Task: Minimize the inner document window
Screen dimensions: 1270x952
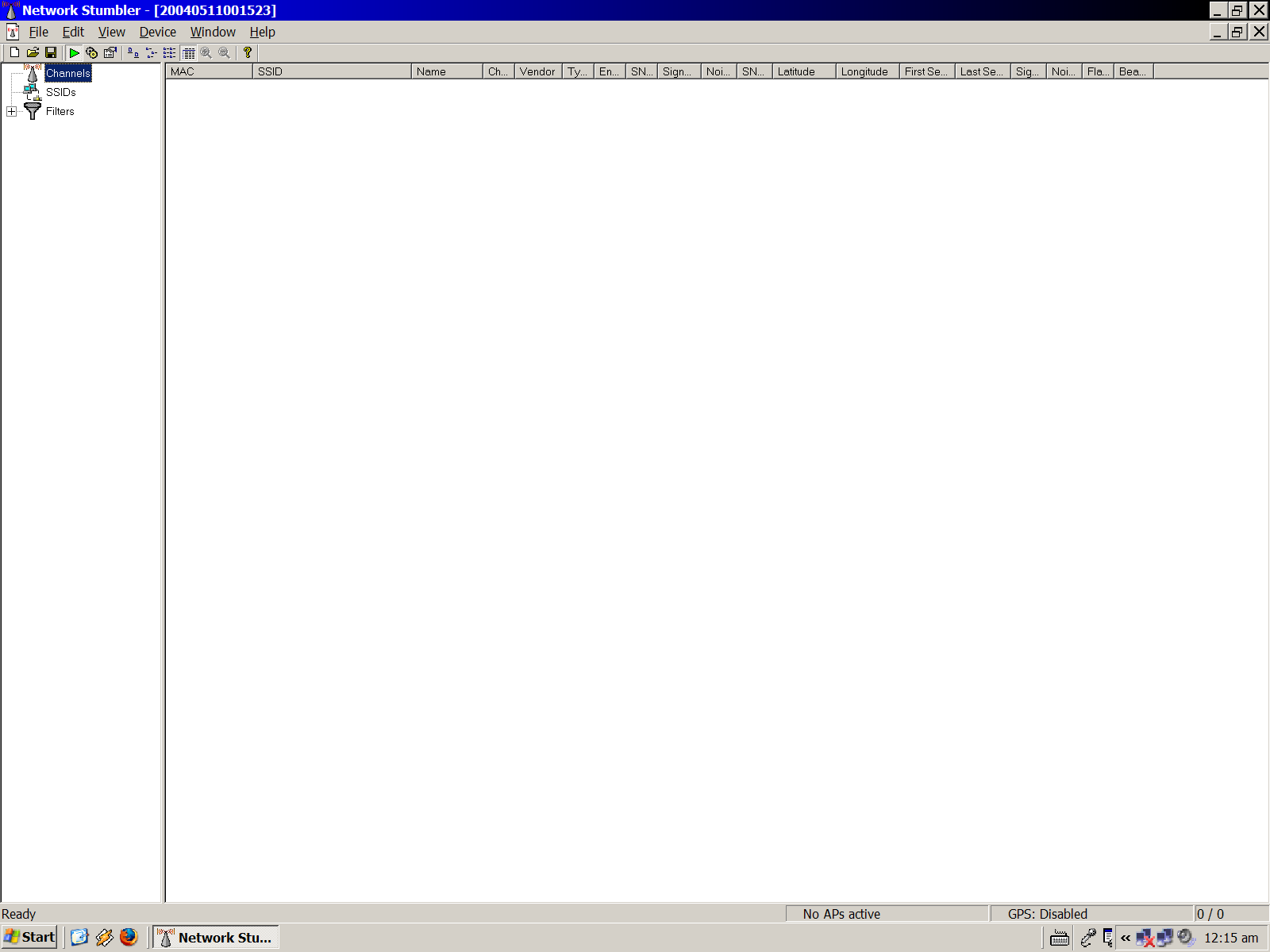Action: tap(1218, 32)
